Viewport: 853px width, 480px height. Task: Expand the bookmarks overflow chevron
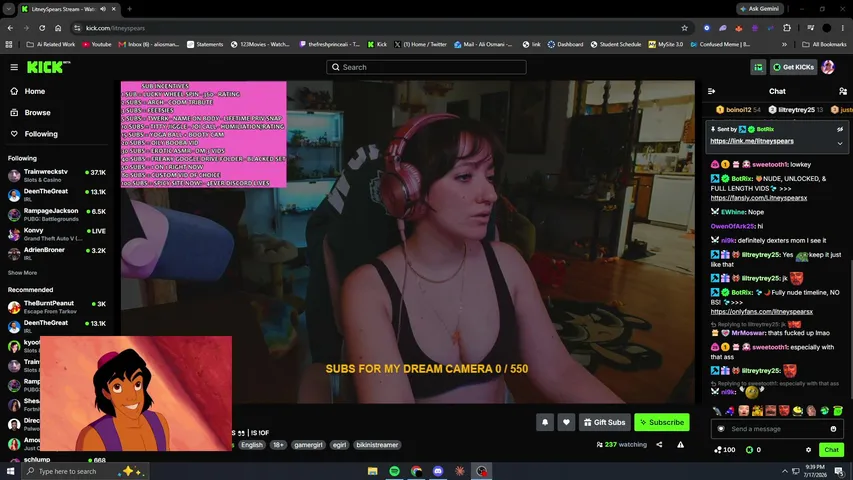tap(784, 45)
